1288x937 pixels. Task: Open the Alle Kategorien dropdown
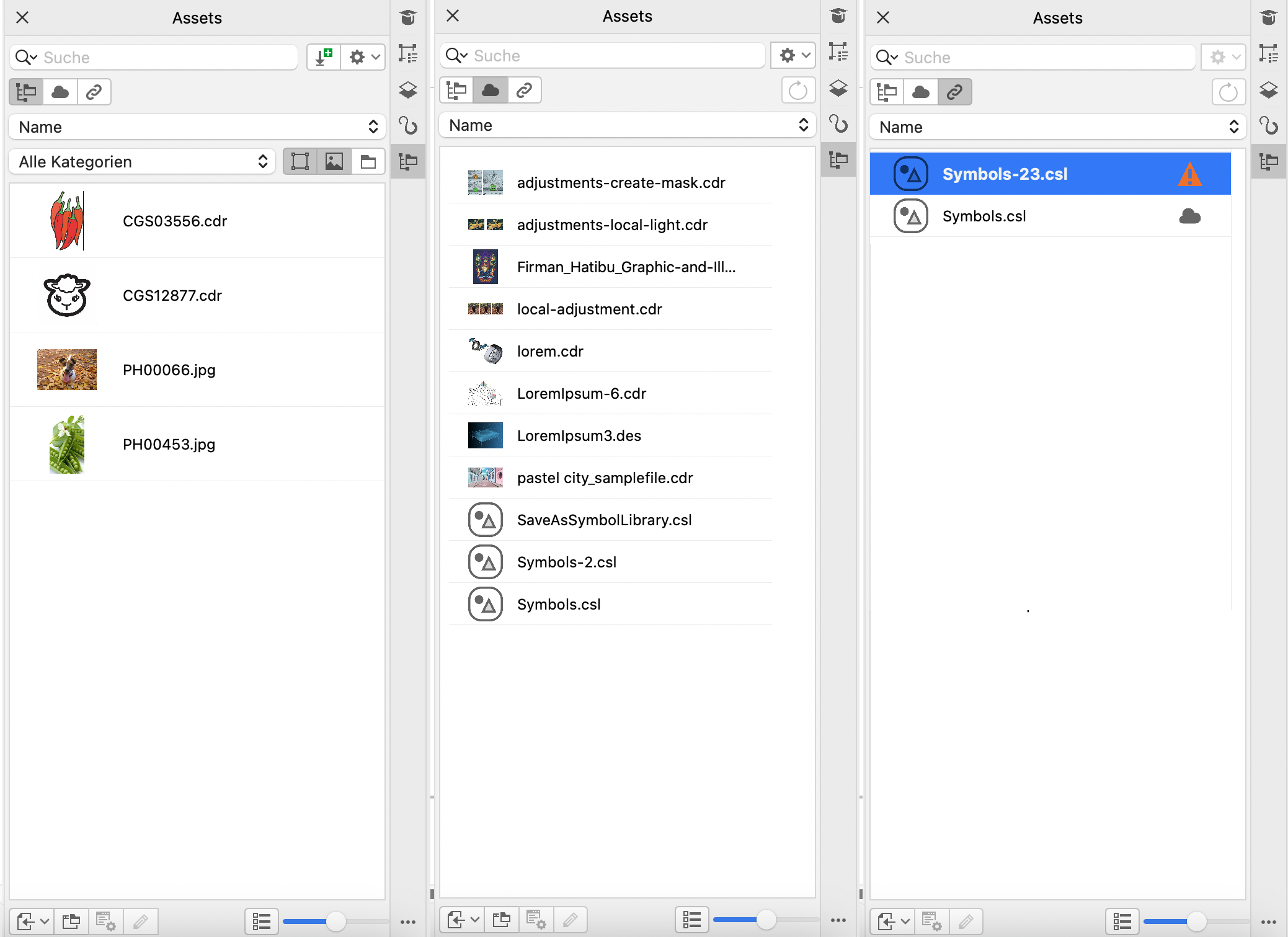[142, 162]
